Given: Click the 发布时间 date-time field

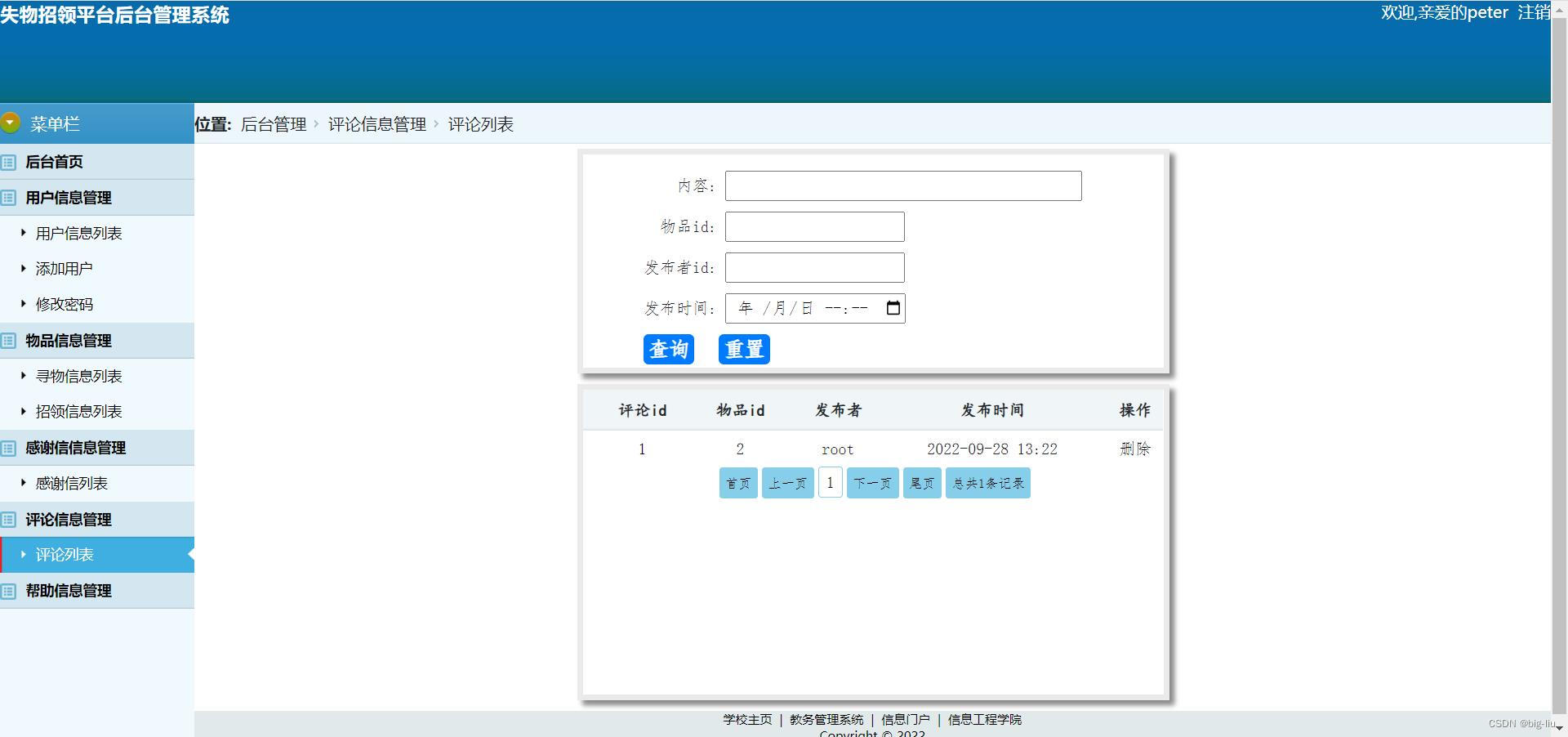Looking at the screenshot, I should point(815,308).
